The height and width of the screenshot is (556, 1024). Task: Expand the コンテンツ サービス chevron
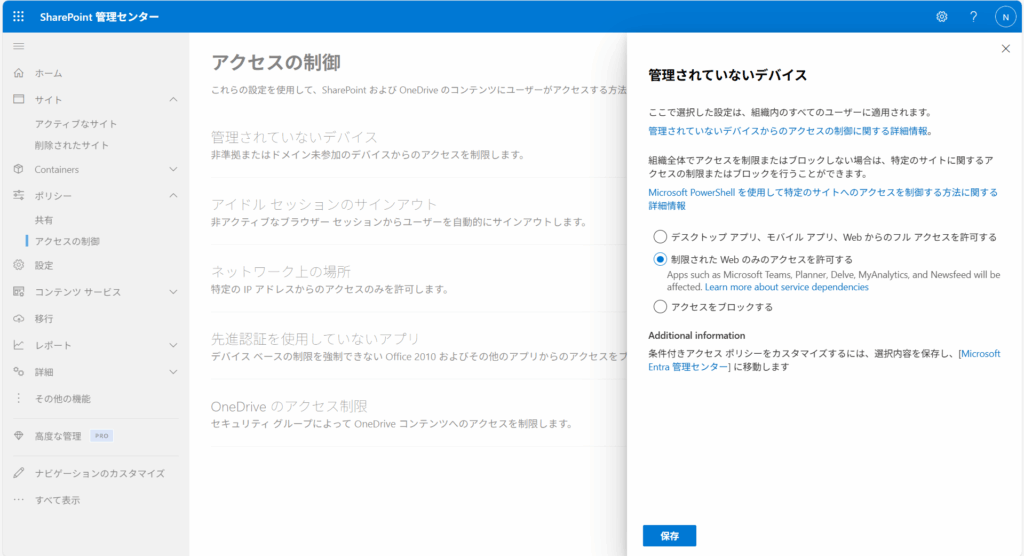point(173,292)
